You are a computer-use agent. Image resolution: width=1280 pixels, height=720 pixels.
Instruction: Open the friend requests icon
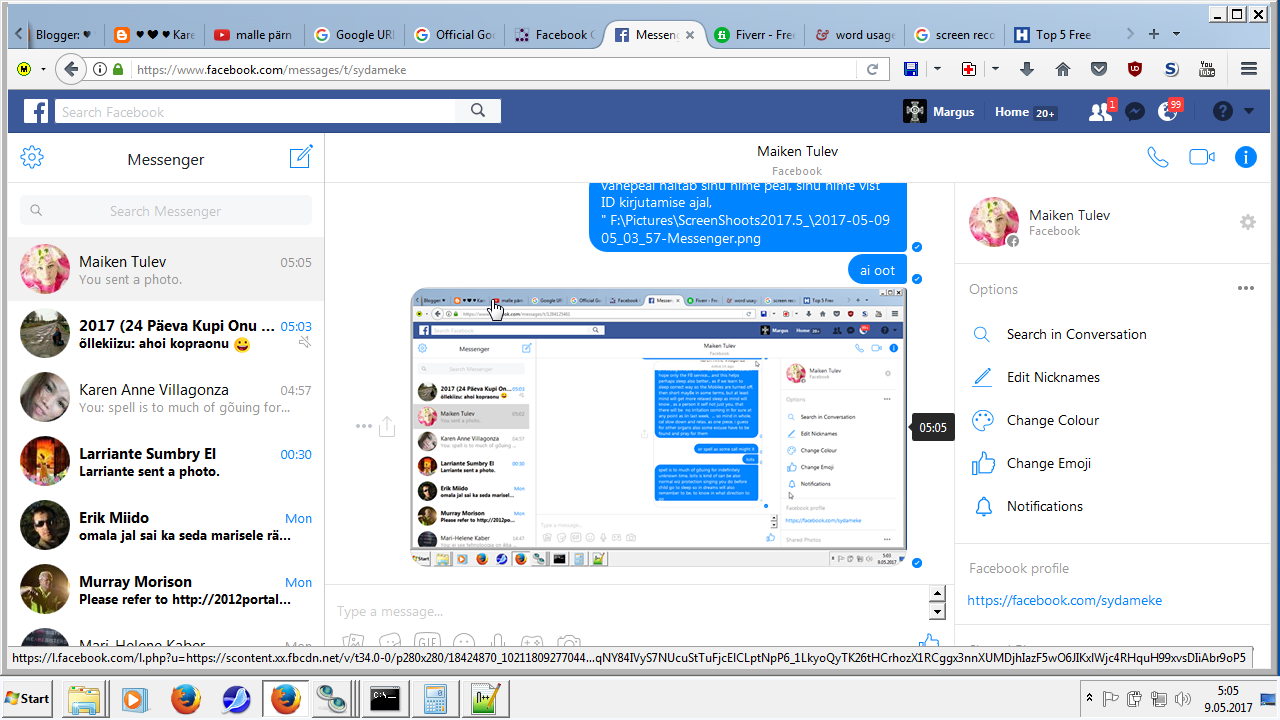pos(1100,111)
